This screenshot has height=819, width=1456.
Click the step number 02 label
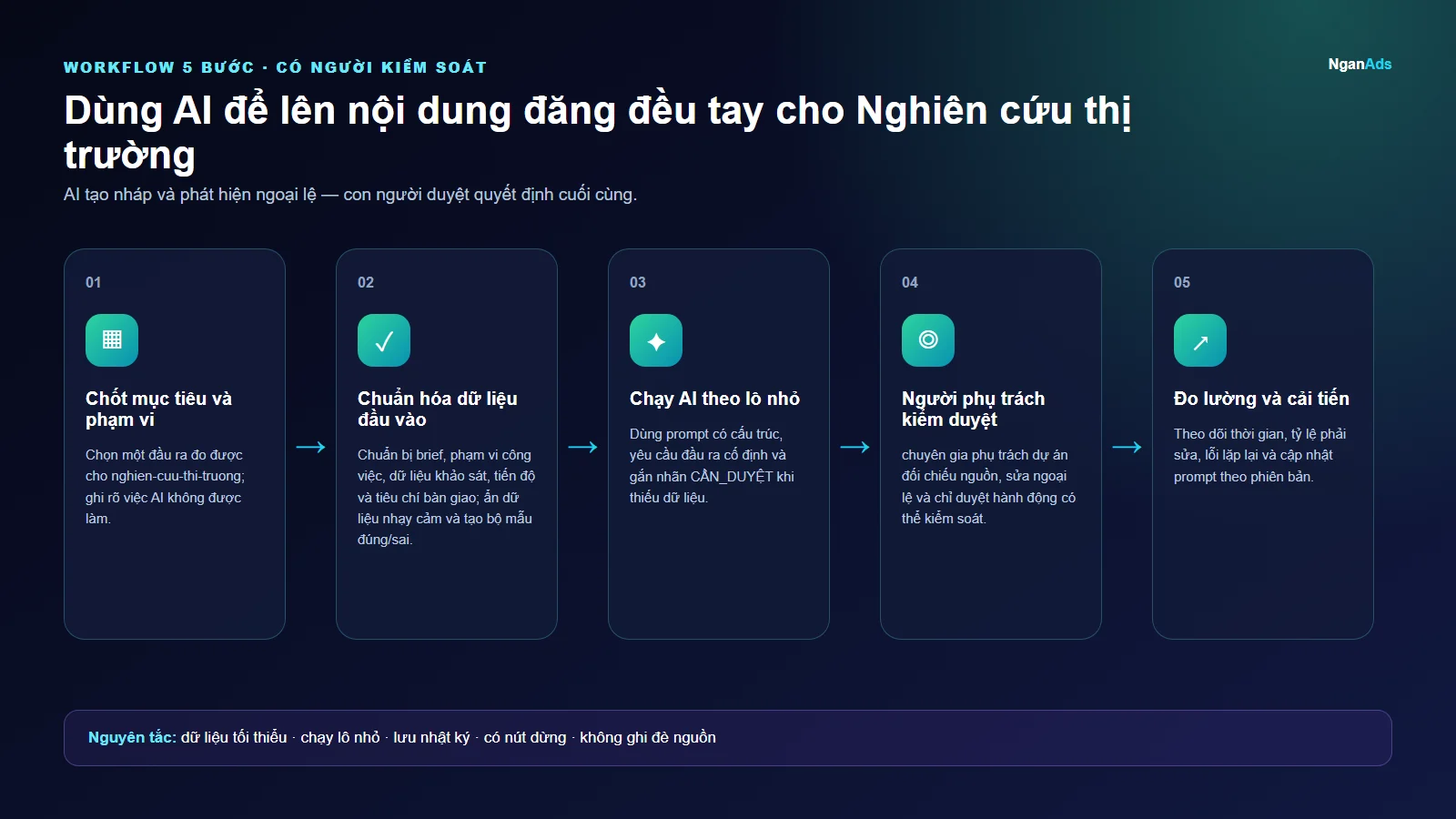(366, 282)
